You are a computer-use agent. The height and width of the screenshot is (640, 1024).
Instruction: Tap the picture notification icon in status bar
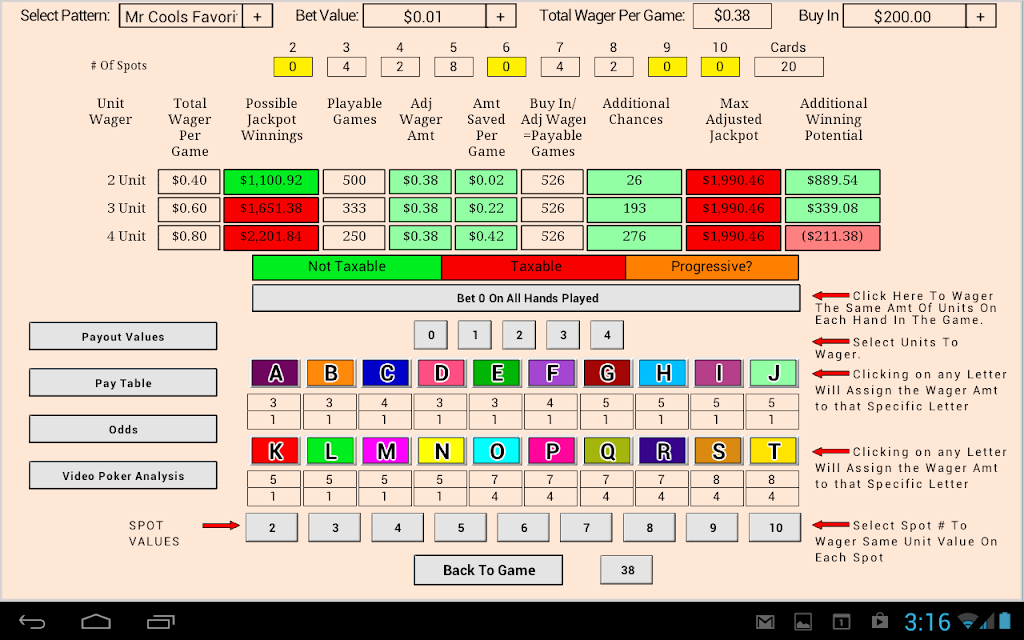(x=803, y=622)
